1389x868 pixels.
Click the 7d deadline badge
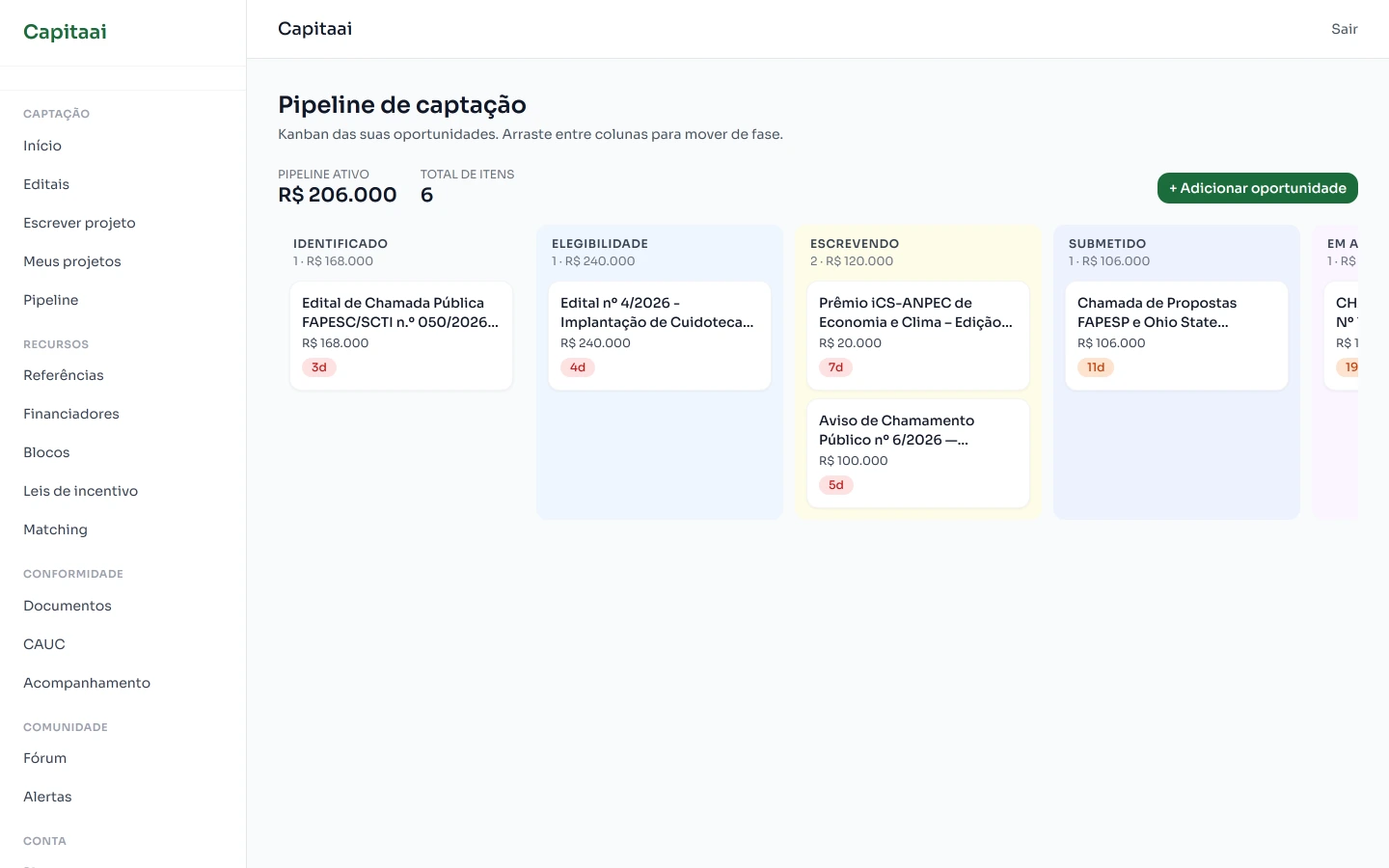coord(836,367)
